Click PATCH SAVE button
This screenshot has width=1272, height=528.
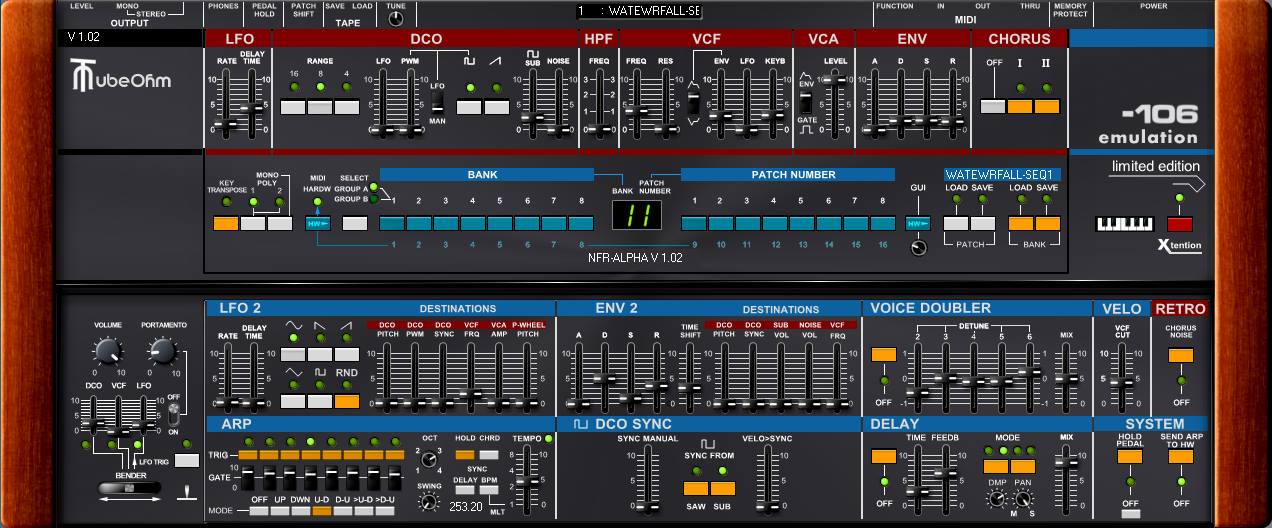pyautogui.click(x=983, y=223)
